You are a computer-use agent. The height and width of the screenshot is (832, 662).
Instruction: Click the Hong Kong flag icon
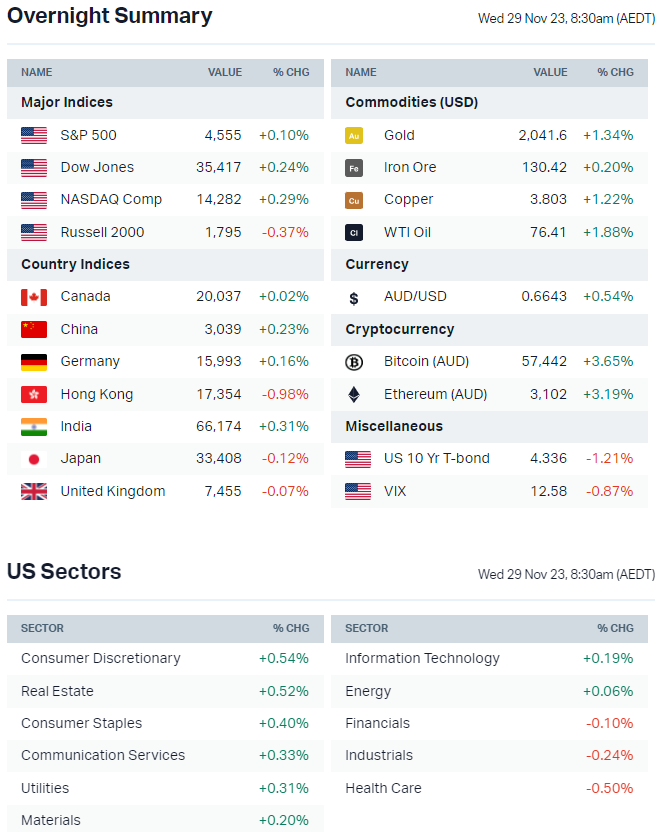[x=34, y=394]
